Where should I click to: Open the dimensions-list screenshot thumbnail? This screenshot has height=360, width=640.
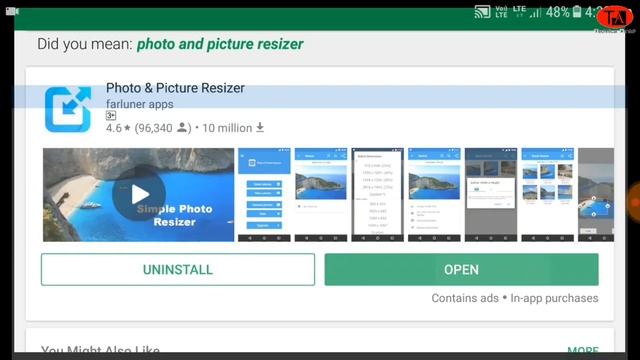pos(378,195)
